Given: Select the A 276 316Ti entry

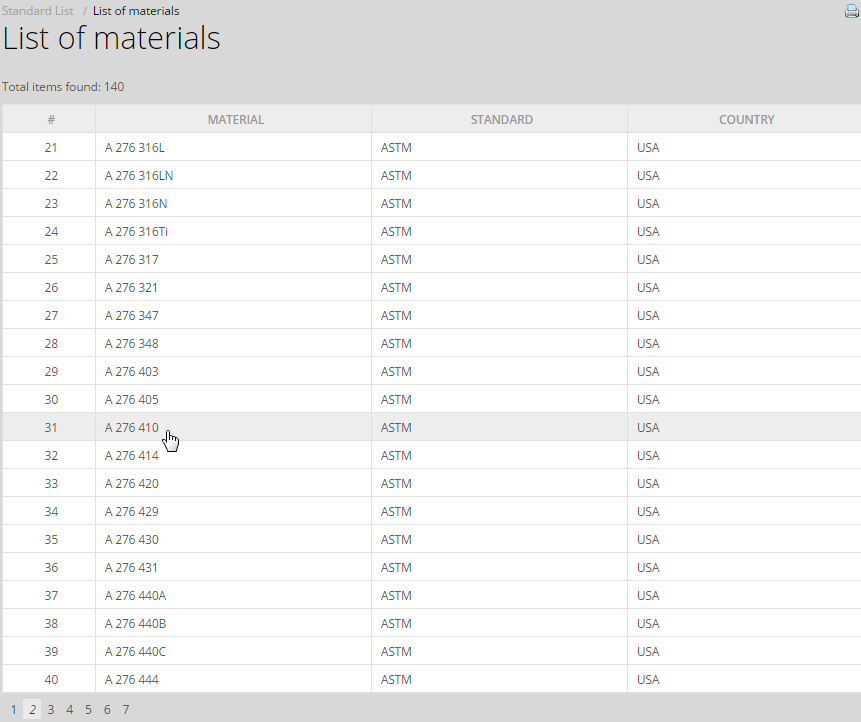Looking at the screenshot, I should pos(136,232).
